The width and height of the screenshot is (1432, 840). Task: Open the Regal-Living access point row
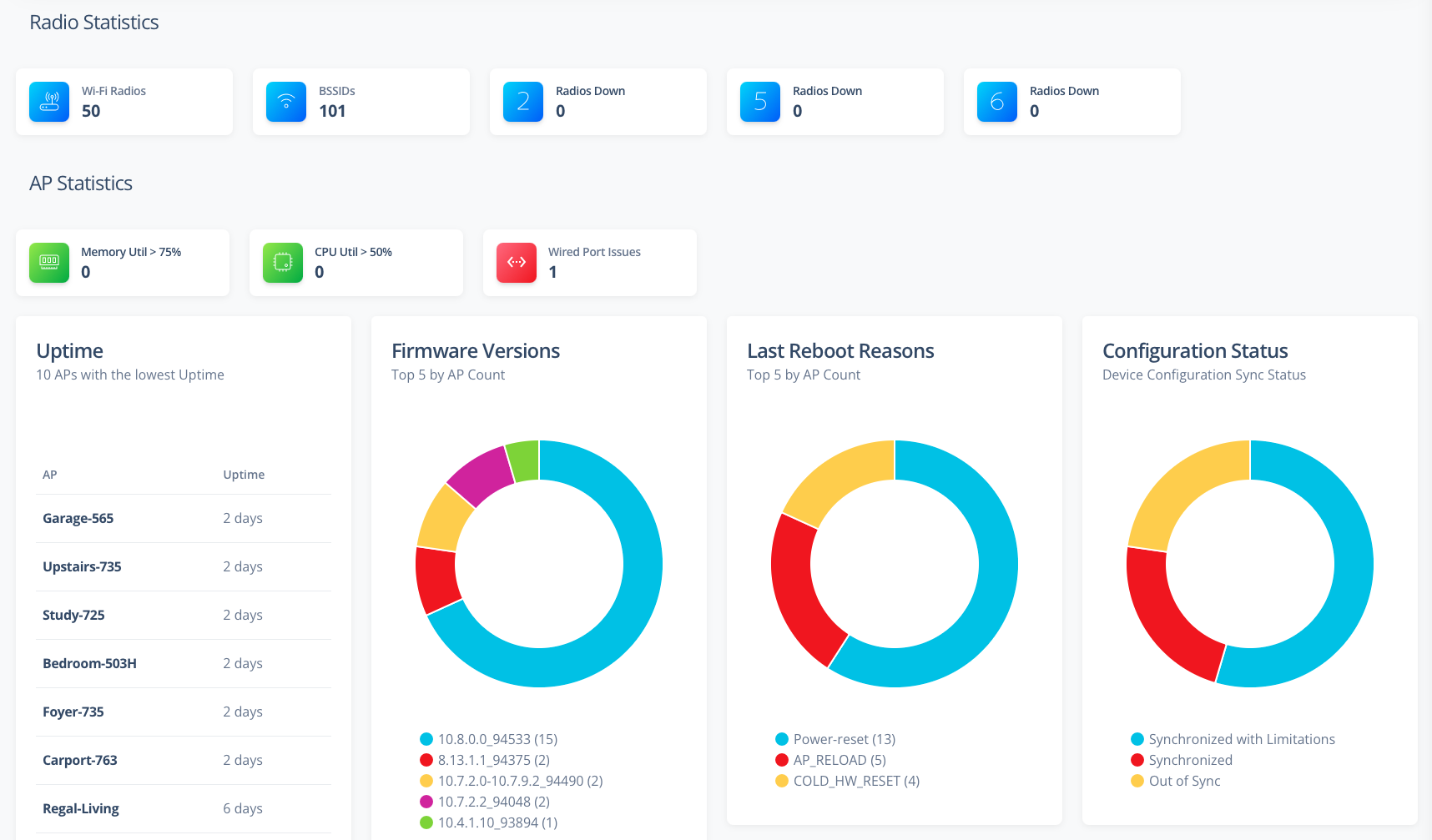pos(81,808)
